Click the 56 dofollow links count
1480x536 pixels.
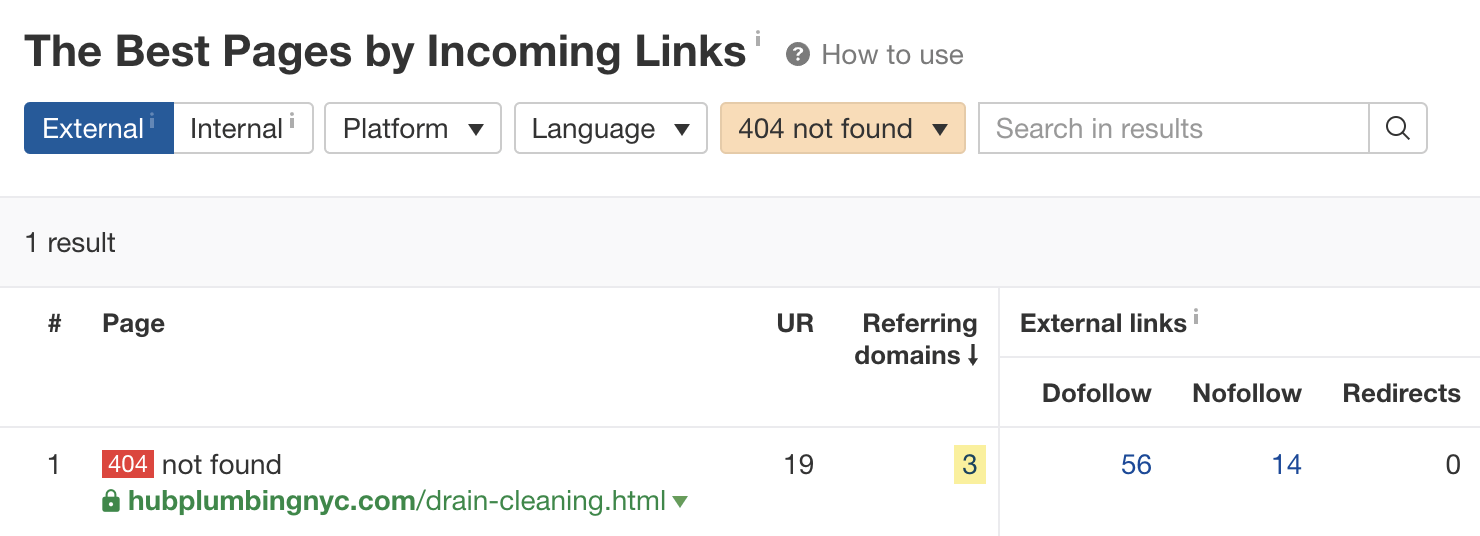tap(1136, 465)
